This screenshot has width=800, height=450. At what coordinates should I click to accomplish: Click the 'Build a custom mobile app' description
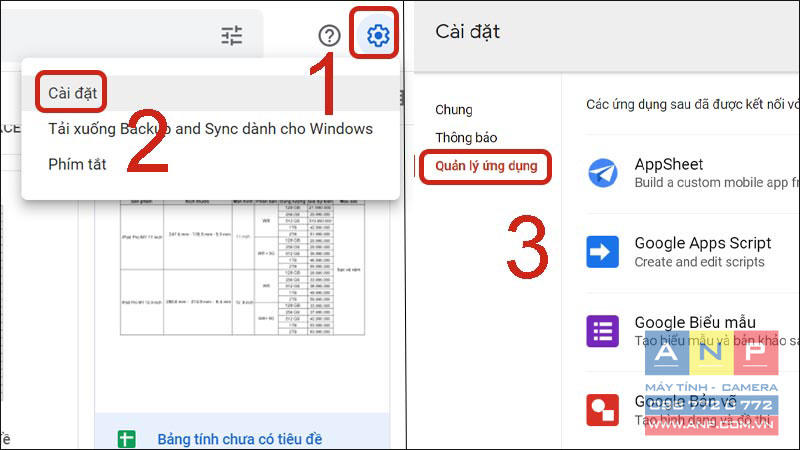click(x=716, y=183)
